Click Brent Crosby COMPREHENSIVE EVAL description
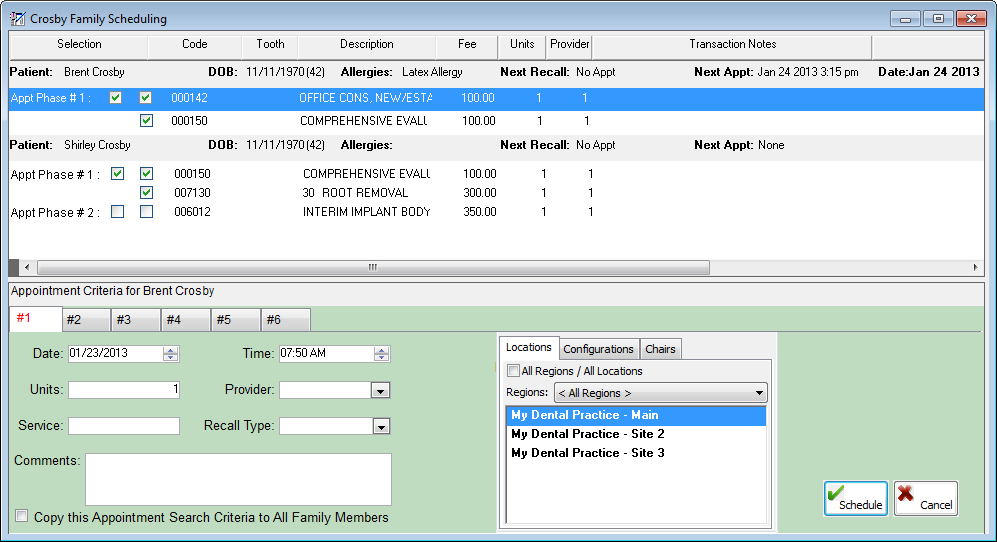Image resolution: width=997 pixels, height=542 pixels. pos(364,121)
